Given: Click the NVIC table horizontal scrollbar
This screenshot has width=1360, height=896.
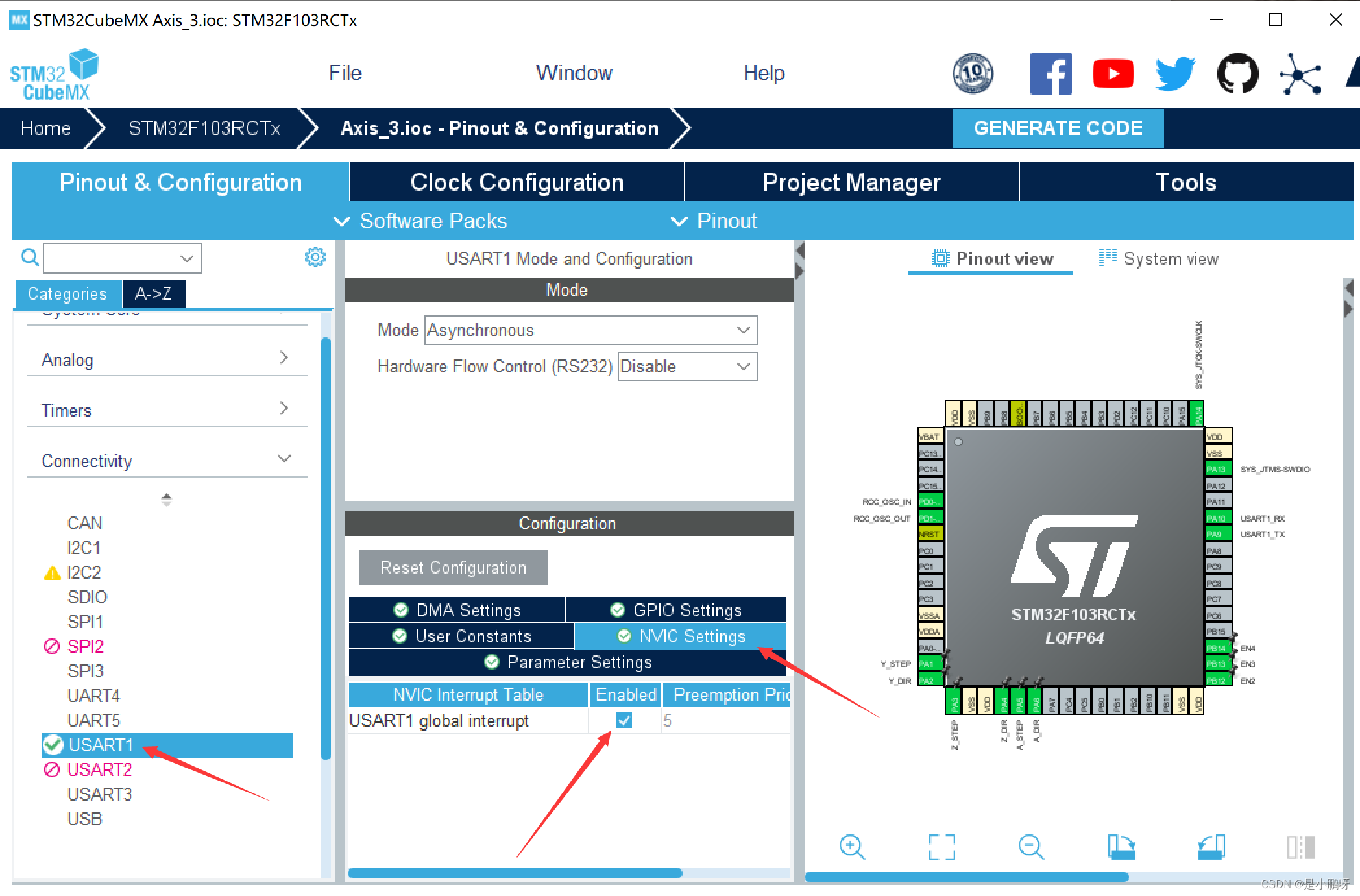Looking at the screenshot, I should [515, 873].
